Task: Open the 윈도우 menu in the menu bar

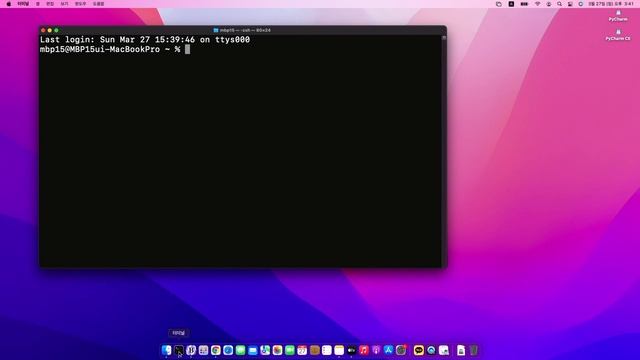Action: pyautogui.click(x=80, y=4)
